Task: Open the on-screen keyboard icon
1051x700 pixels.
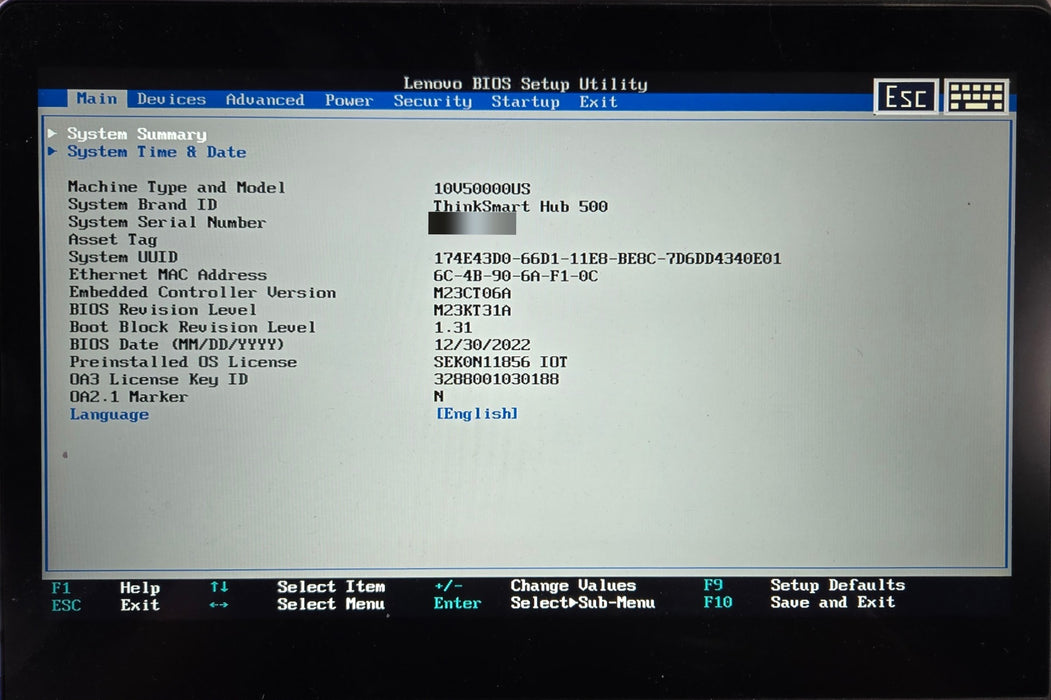Action: point(977,97)
